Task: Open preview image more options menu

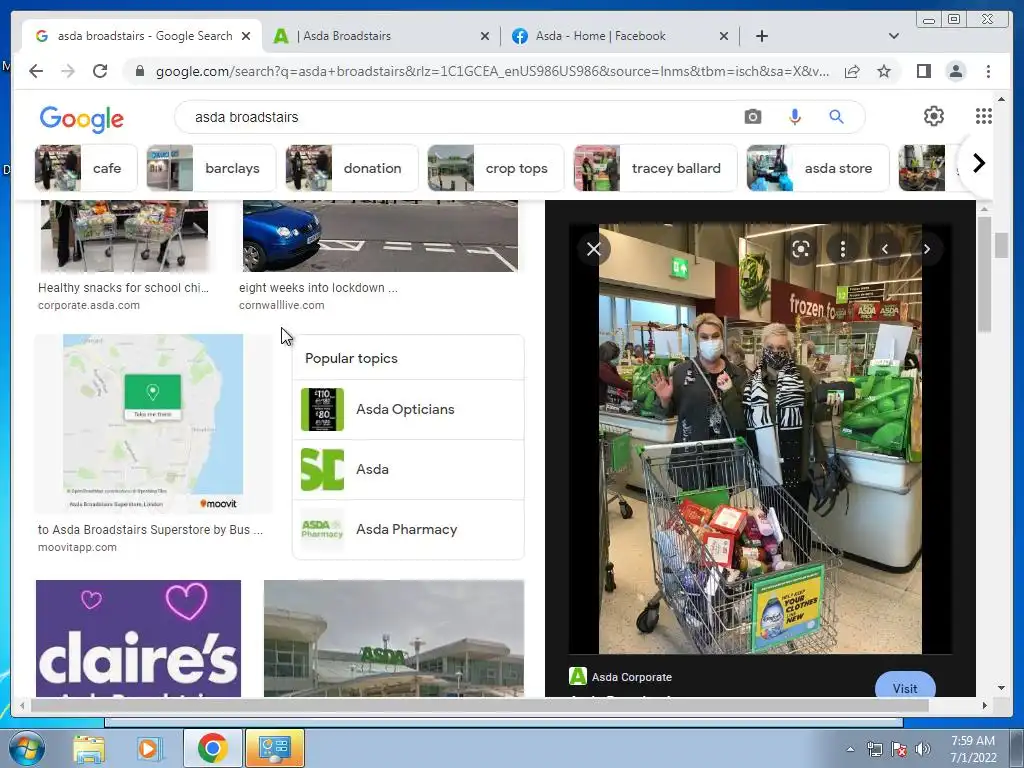Action: tap(842, 249)
